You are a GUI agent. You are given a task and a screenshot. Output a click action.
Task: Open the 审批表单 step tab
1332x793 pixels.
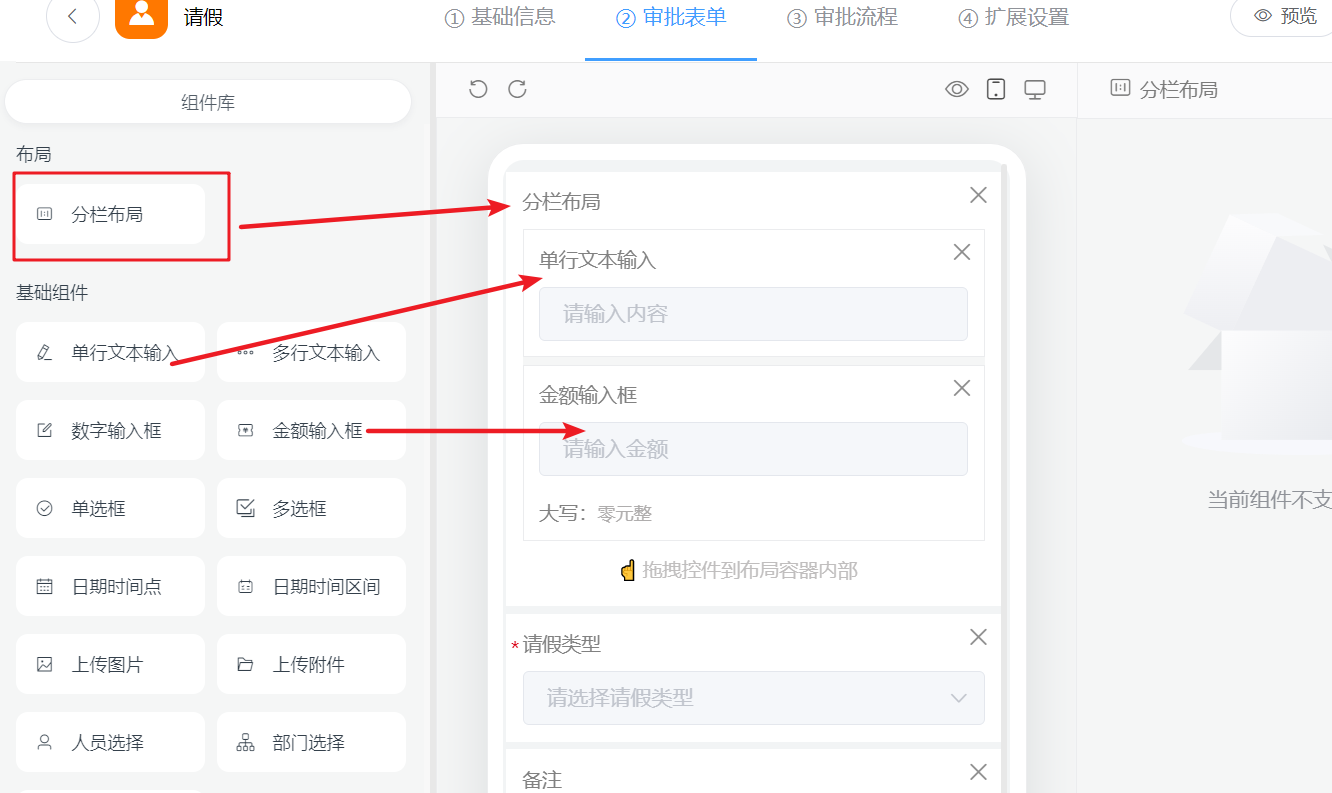[671, 17]
